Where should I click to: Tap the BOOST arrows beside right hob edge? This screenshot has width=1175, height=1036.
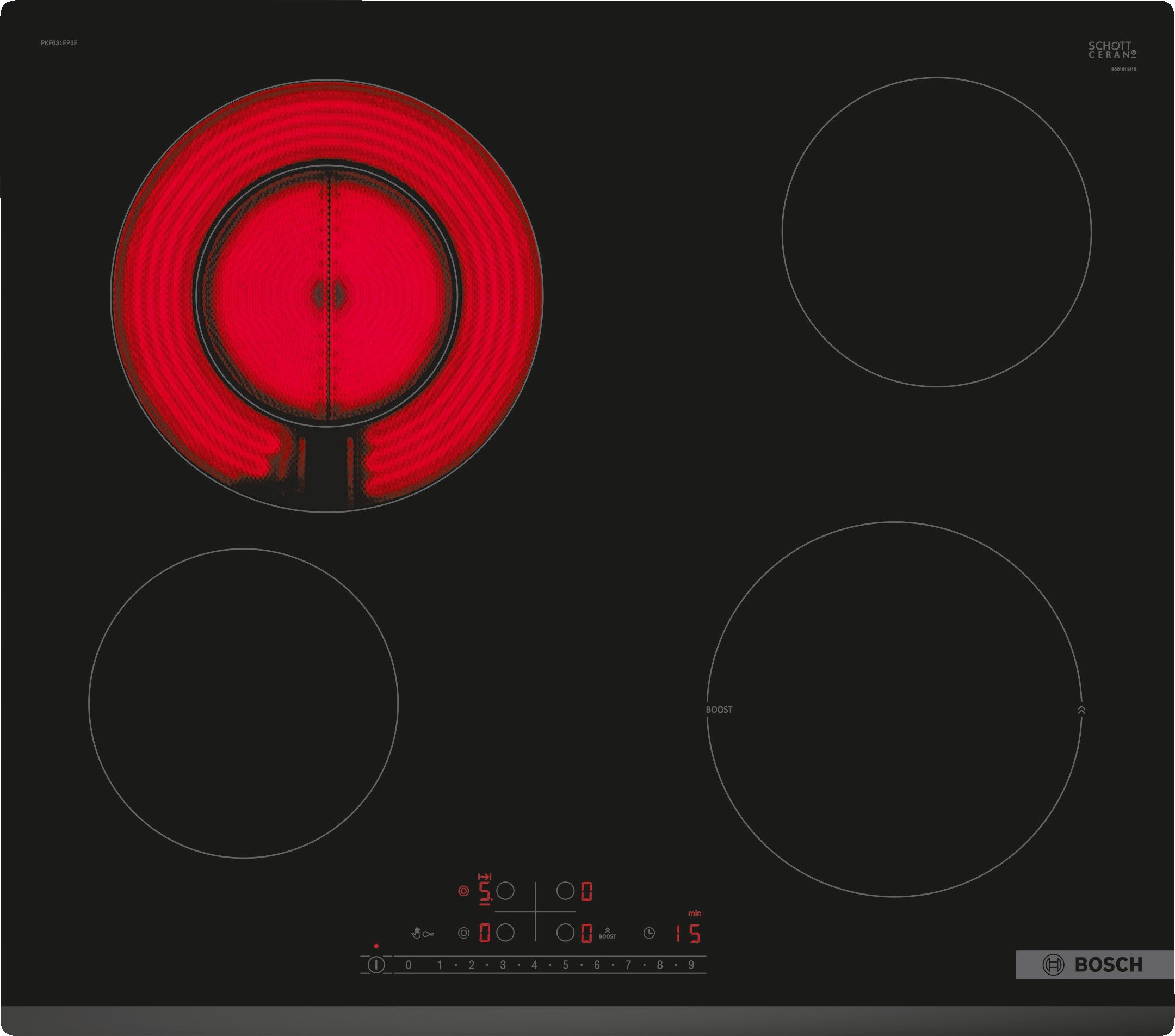[x=1081, y=711]
